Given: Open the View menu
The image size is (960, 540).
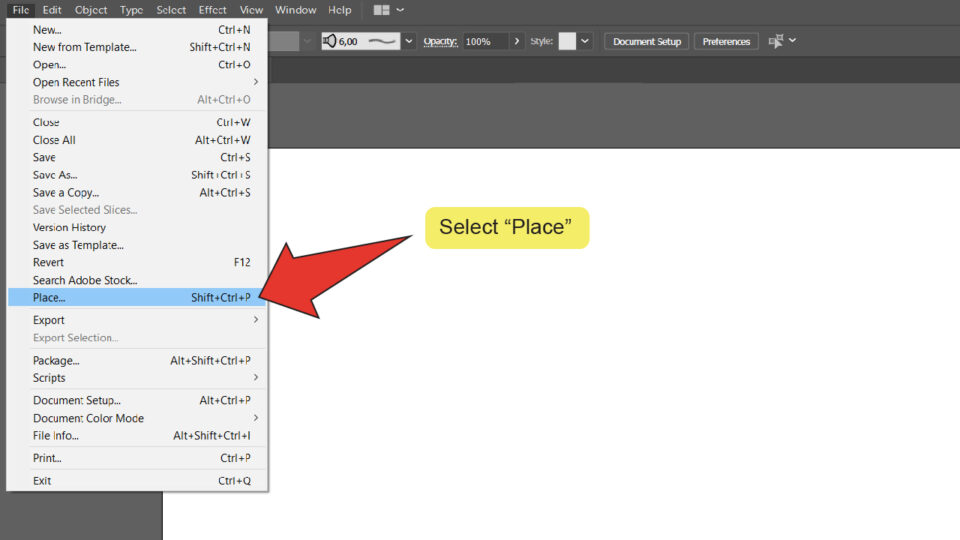Looking at the screenshot, I should [251, 10].
